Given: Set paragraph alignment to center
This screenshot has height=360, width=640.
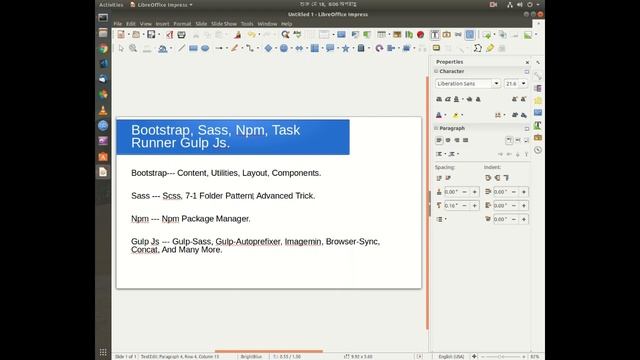Looking at the screenshot, I should (x=448, y=140).
